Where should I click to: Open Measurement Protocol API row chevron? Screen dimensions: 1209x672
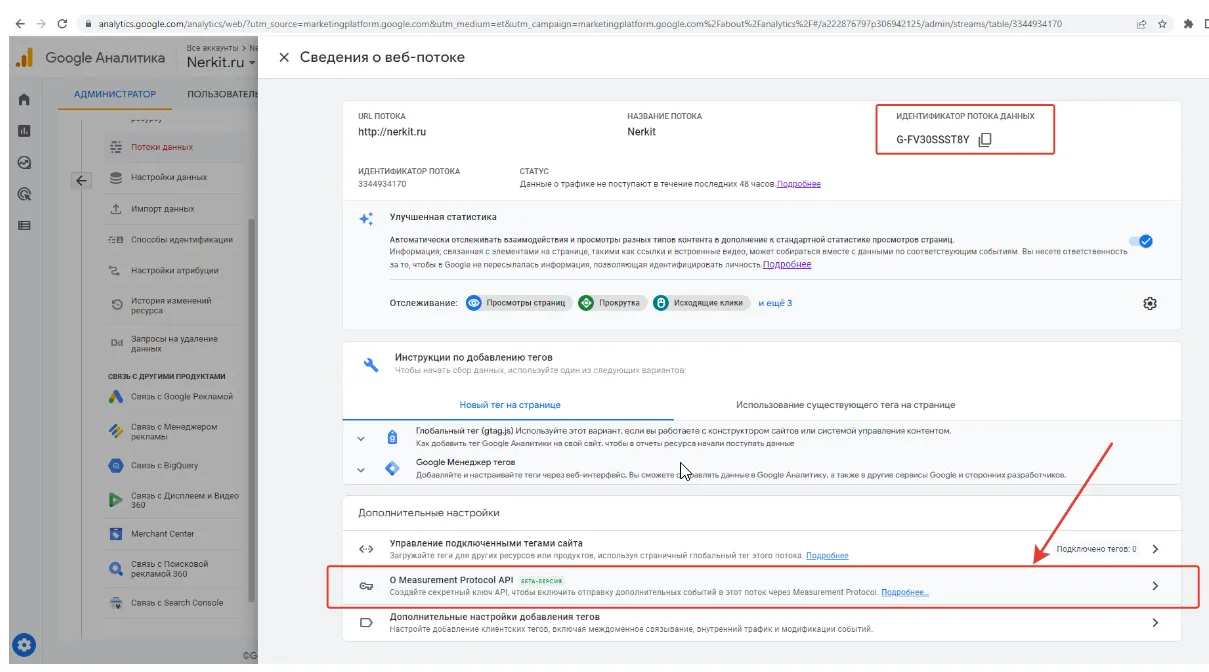(1155, 586)
